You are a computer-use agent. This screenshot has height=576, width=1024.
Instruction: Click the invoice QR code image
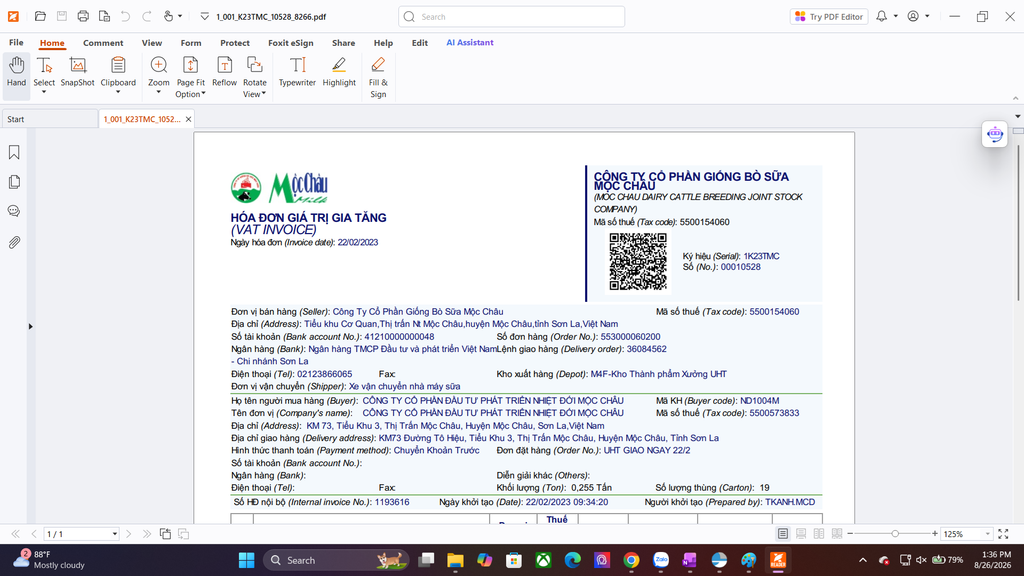point(638,262)
